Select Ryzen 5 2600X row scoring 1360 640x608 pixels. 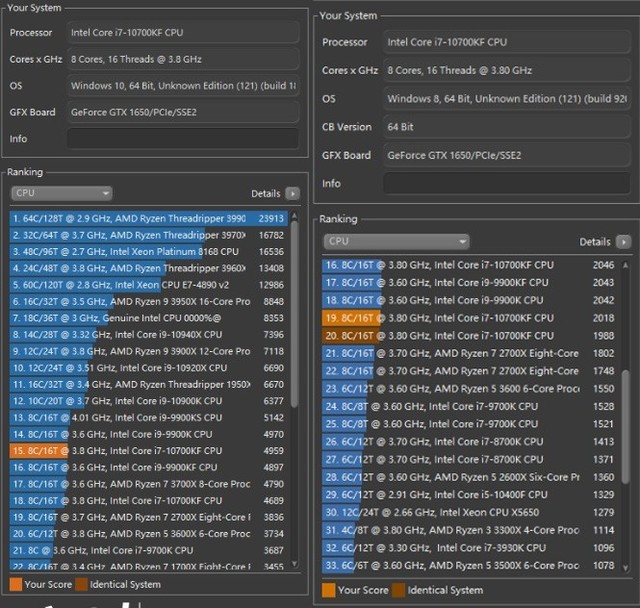(470, 477)
